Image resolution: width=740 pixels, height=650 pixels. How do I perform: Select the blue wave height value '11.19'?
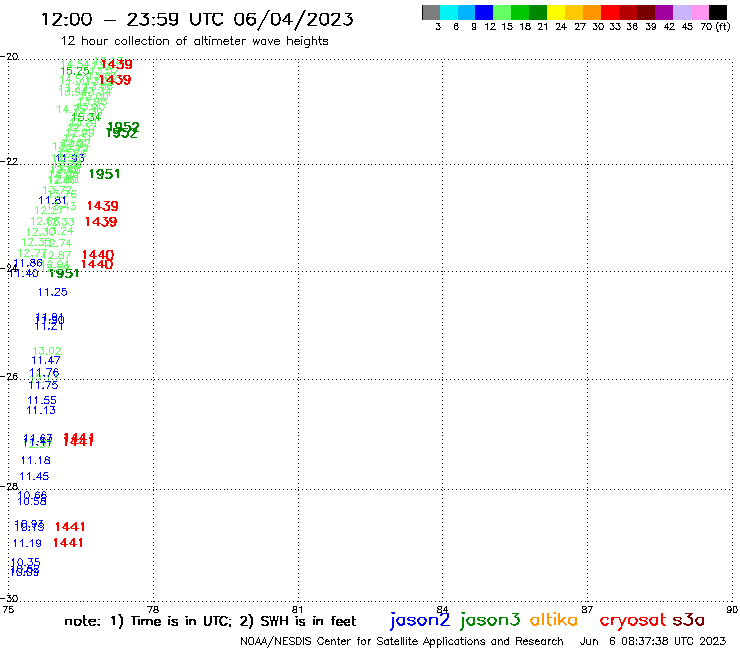(x=27, y=543)
